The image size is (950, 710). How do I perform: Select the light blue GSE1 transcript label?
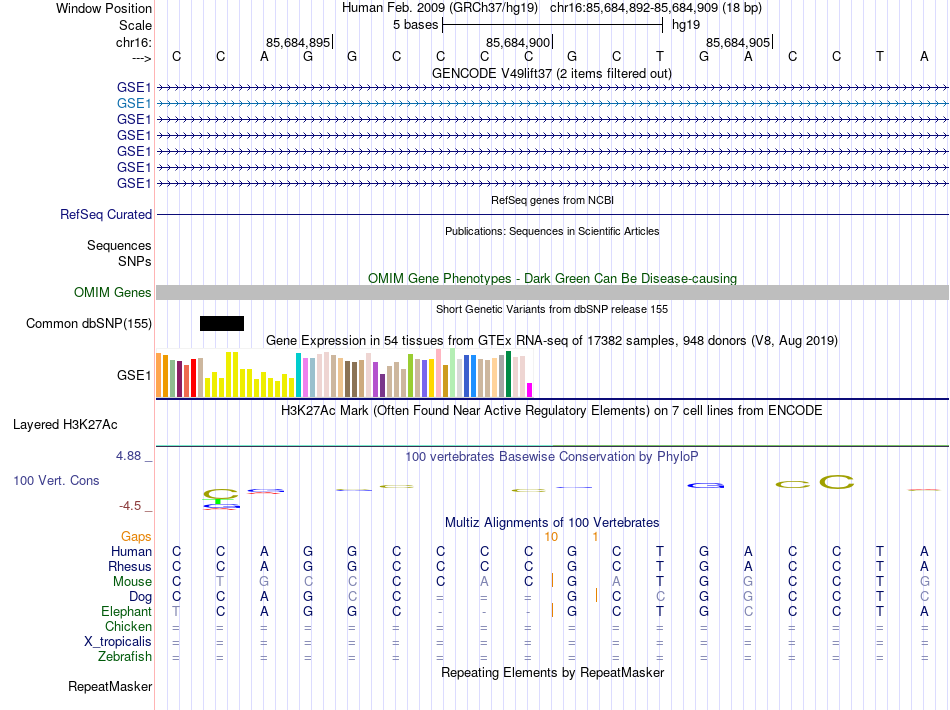coord(134,104)
